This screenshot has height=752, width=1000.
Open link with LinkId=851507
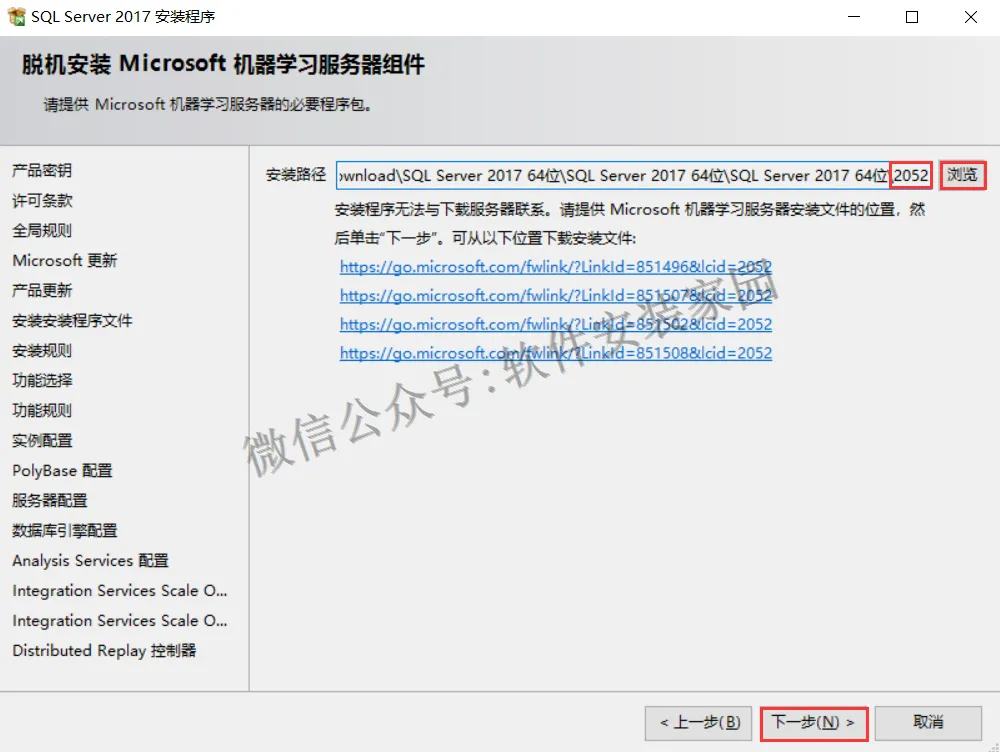pos(555,295)
